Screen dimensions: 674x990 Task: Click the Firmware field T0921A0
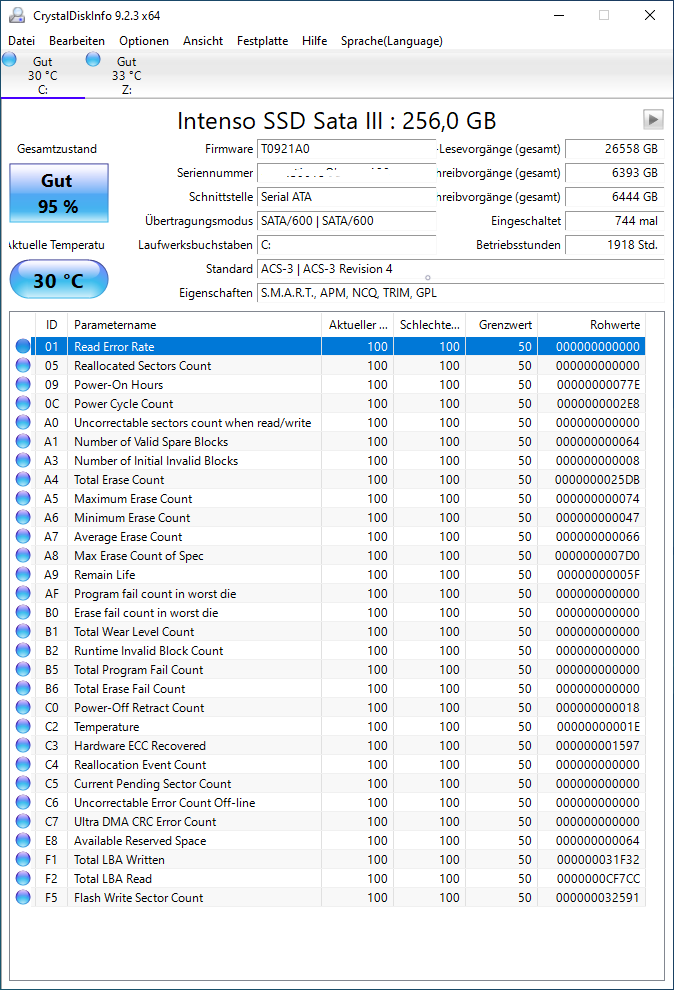[346, 149]
